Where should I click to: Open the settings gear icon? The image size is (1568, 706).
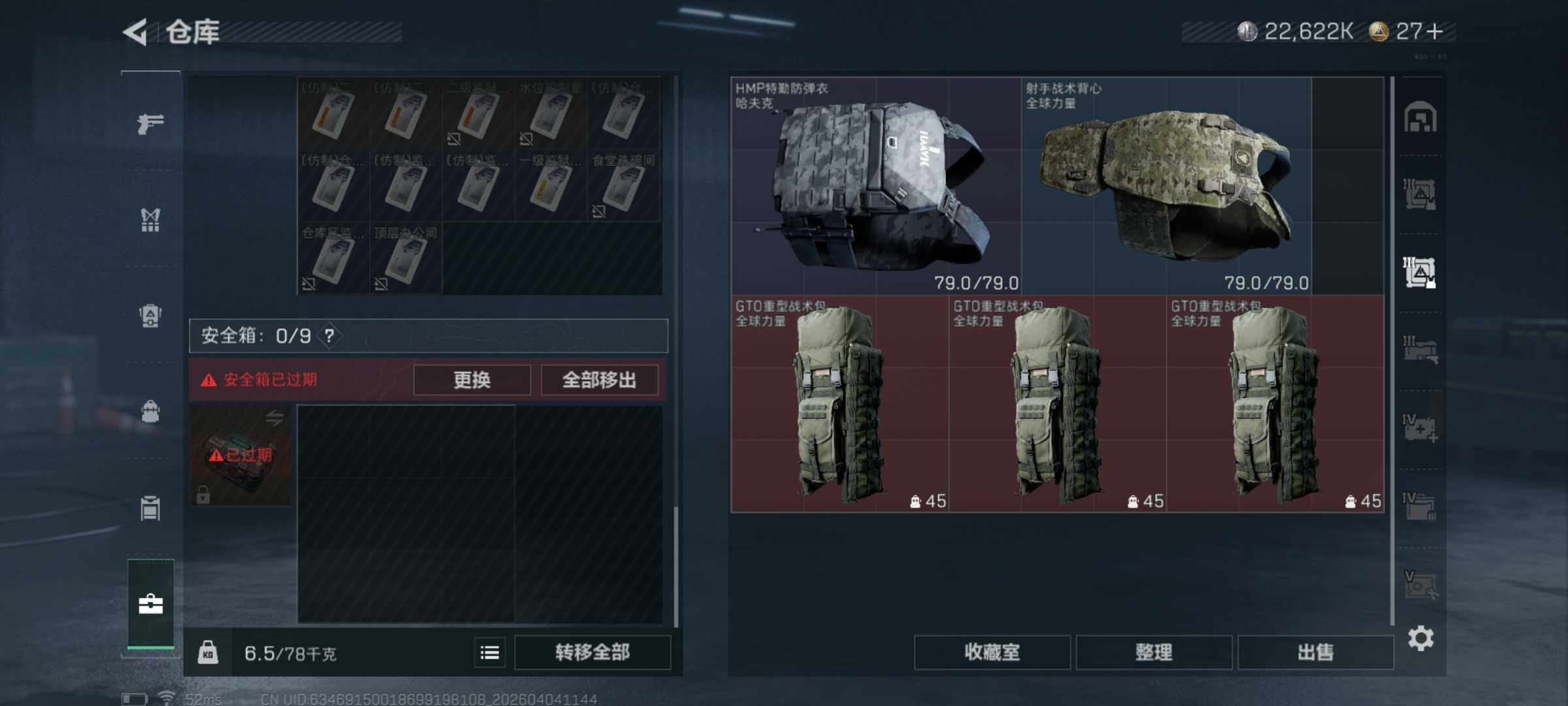click(1420, 638)
